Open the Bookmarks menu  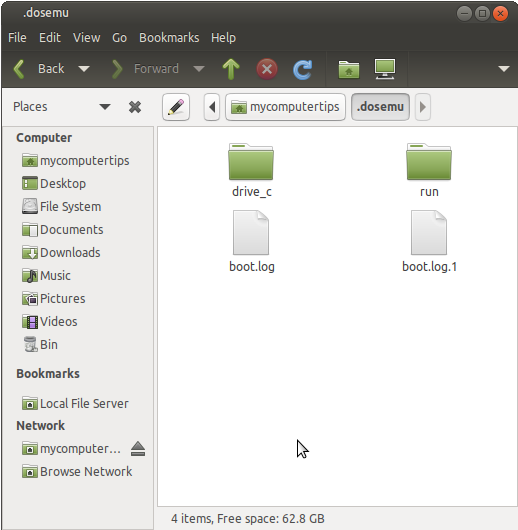[169, 38]
